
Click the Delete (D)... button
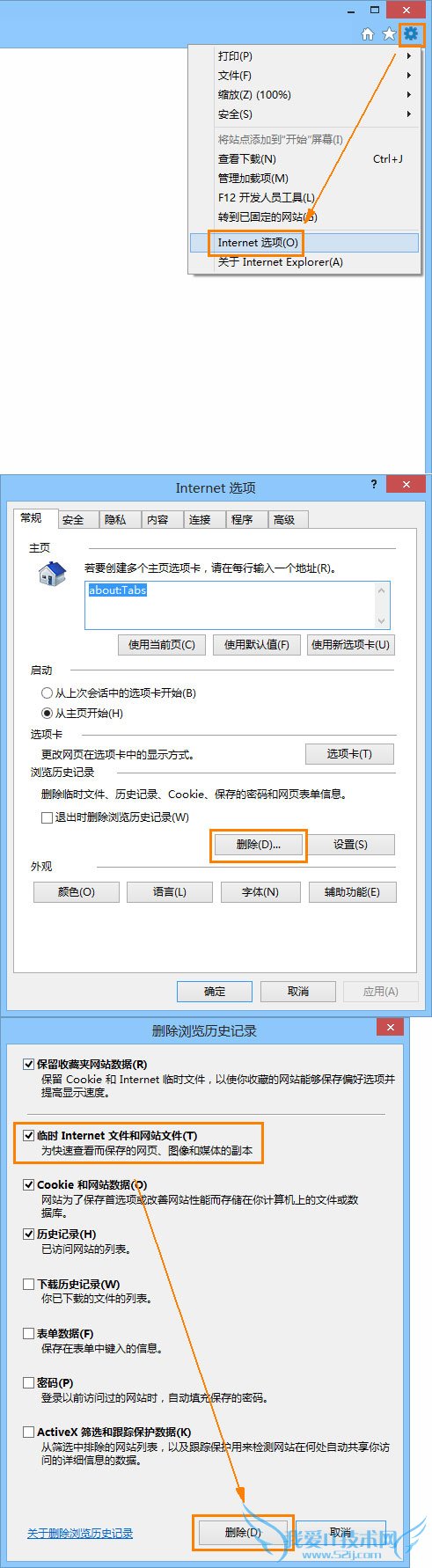point(259,845)
